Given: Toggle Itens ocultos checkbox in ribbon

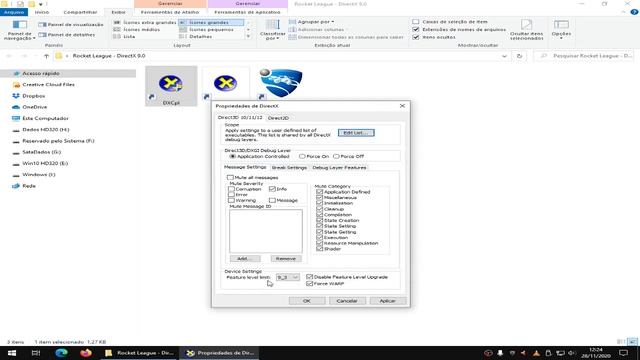Looking at the screenshot, I should (x=416, y=37).
